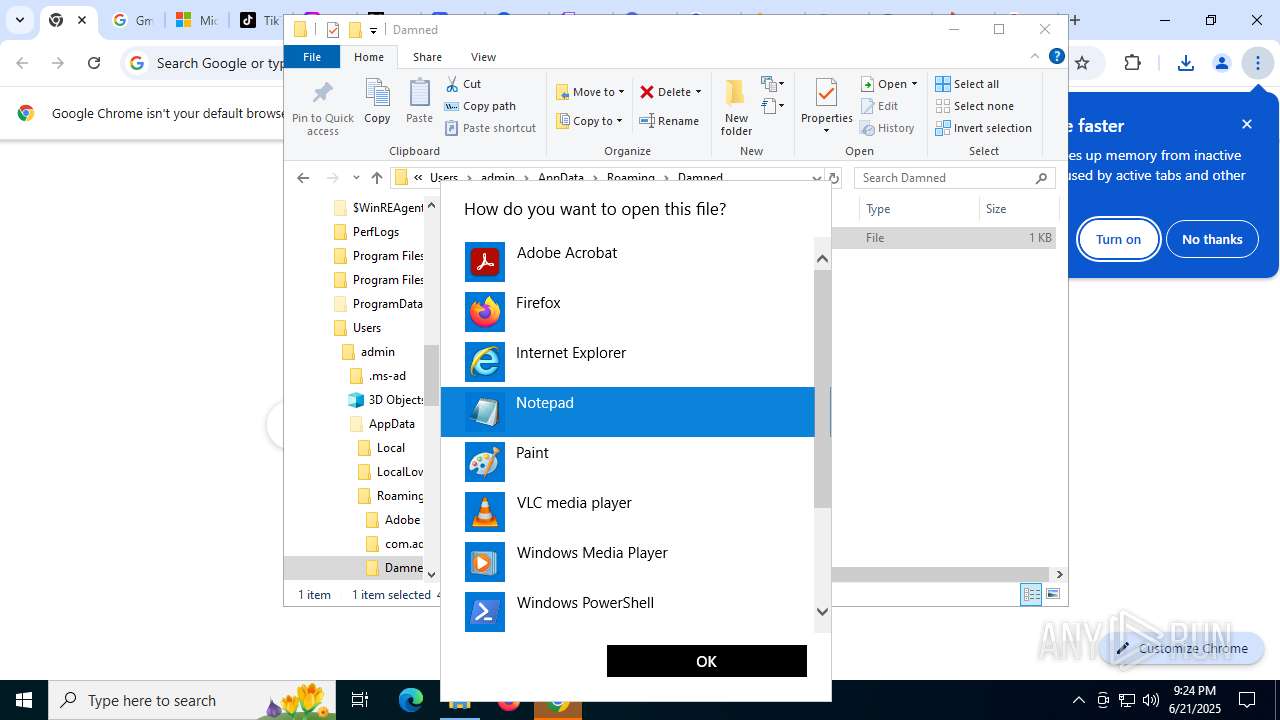Click Copy path in the ribbon
This screenshot has height=720, width=1280.
tap(480, 106)
